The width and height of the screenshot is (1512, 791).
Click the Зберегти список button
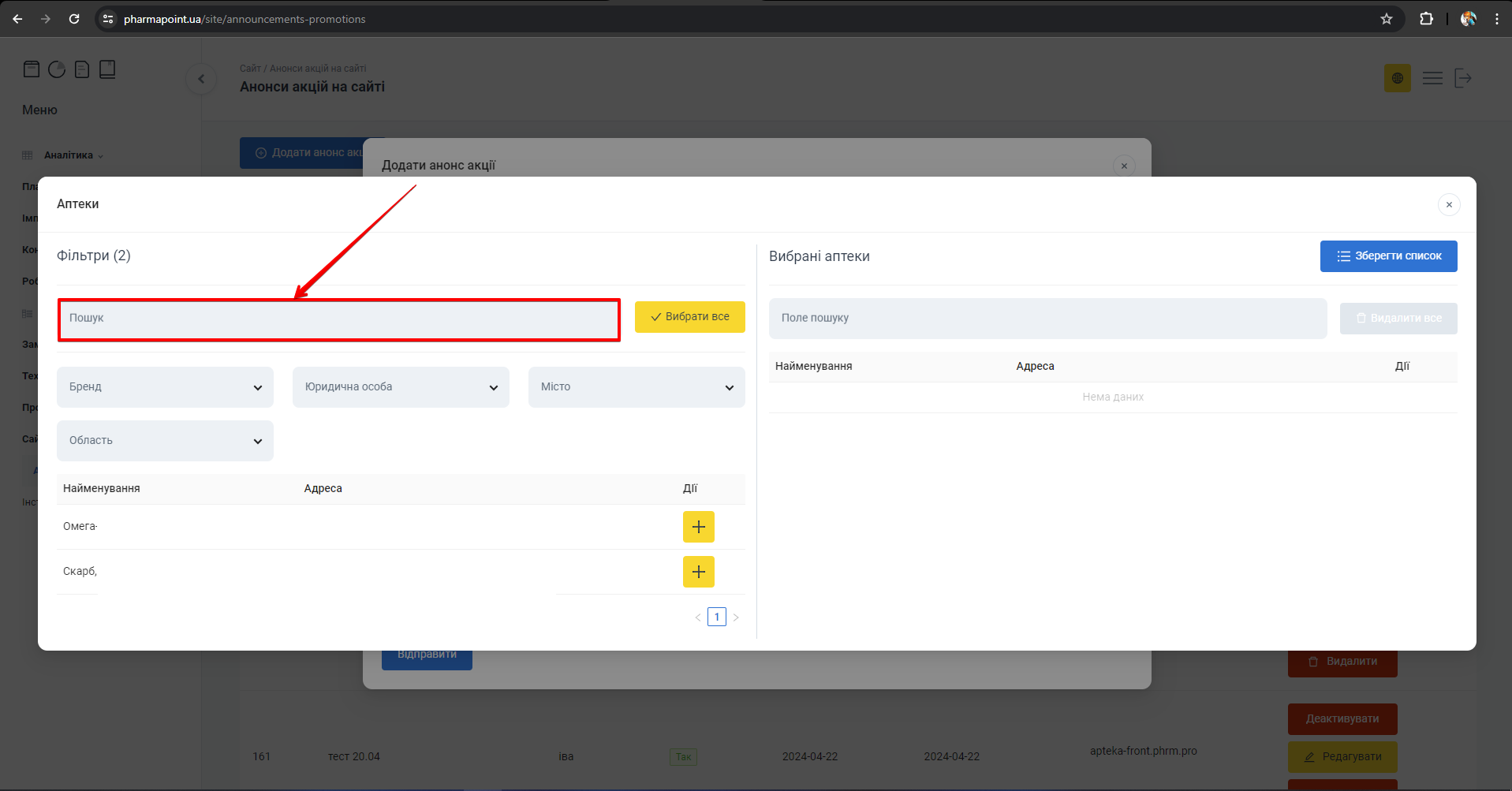coord(1388,256)
